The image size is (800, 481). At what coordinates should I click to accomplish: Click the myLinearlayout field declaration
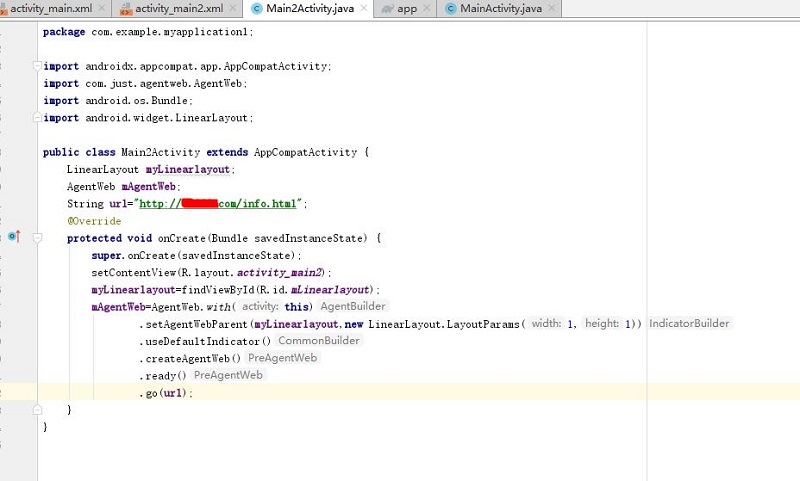(x=188, y=169)
